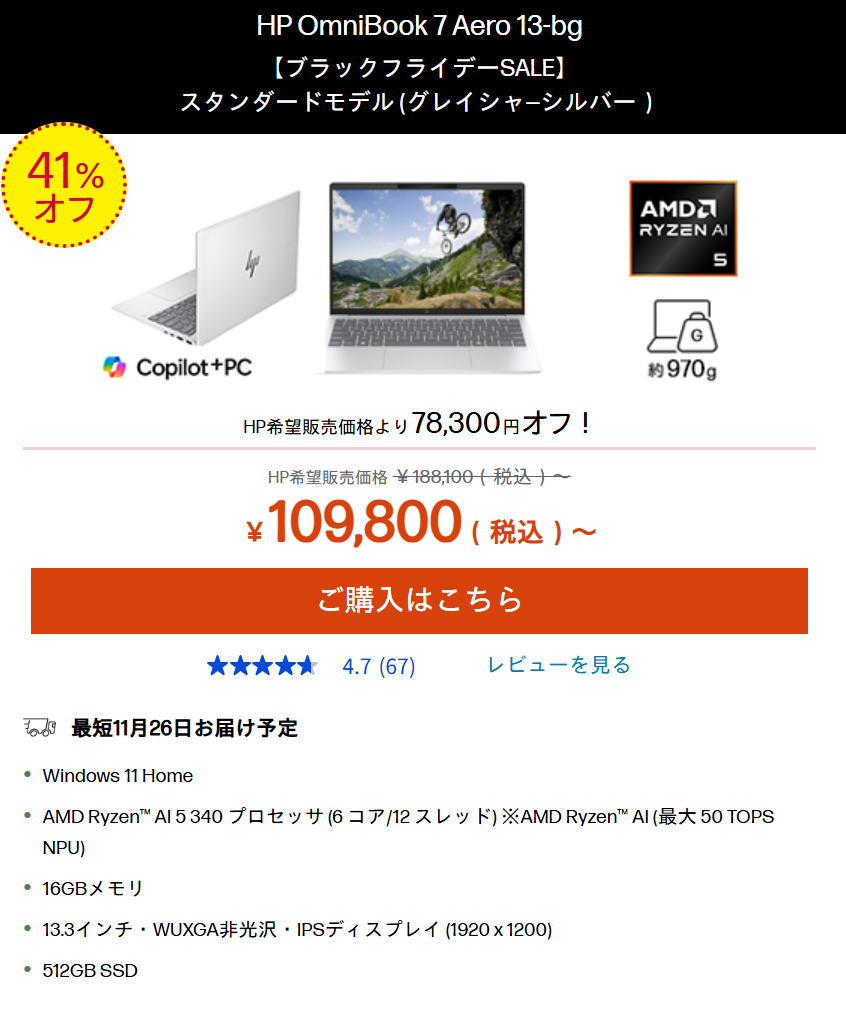Select the Windows 11 Home spec line
Viewport: 846px width, 1015px height.
click(x=118, y=775)
